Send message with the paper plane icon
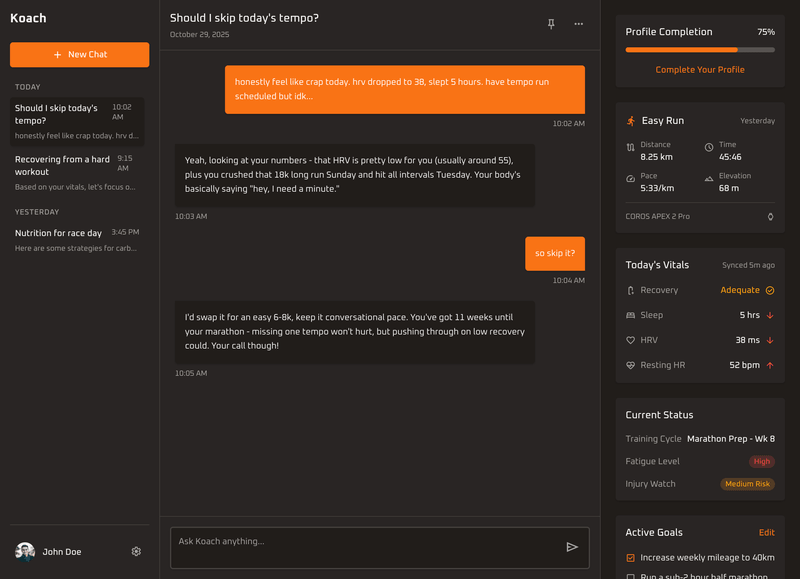 (x=572, y=547)
